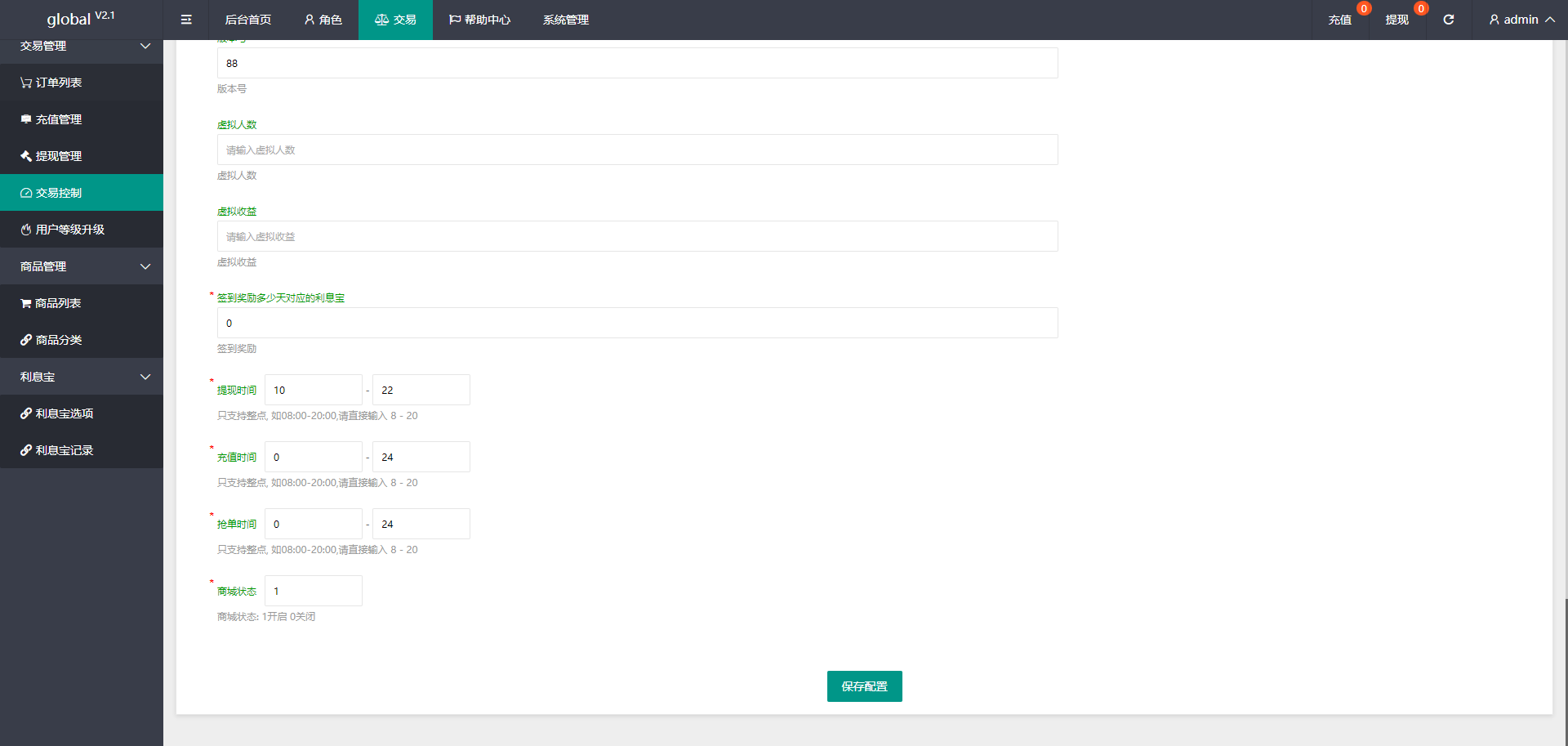1568x746 pixels.
Task: Open 用户等级升级 from the sidebar
Action: [82, 230]
